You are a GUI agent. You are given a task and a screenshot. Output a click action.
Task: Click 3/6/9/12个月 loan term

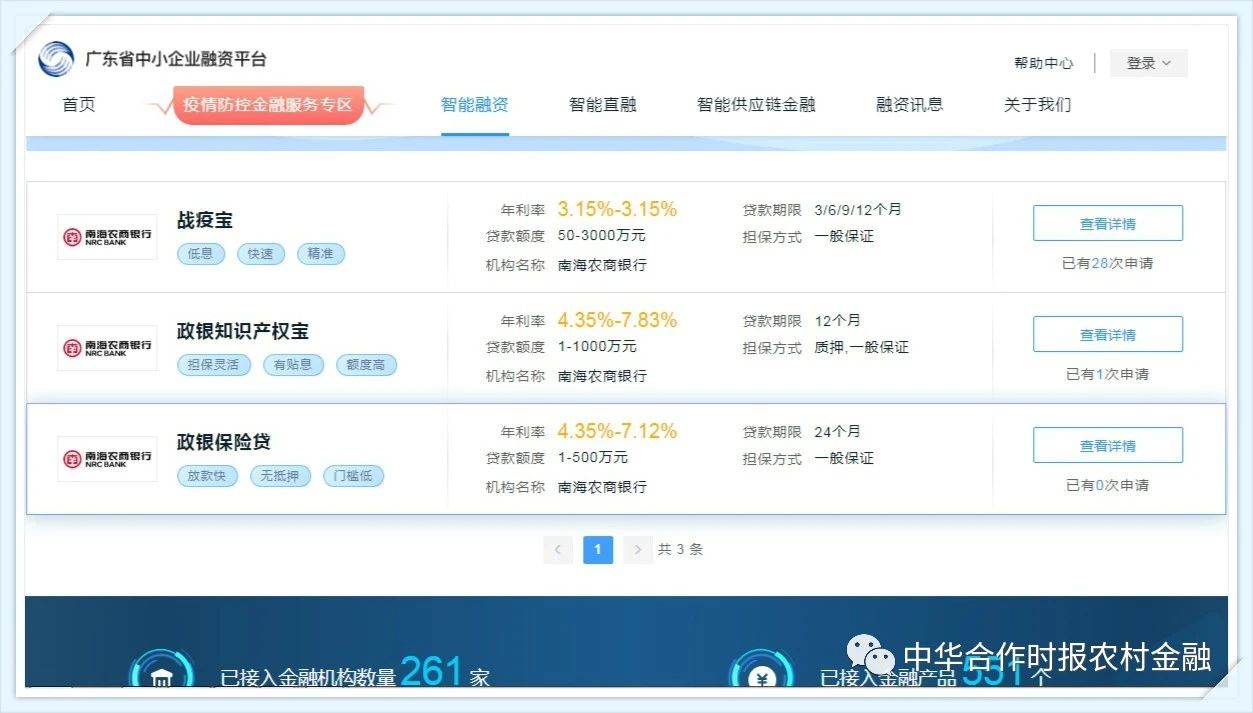coord(858,210)
